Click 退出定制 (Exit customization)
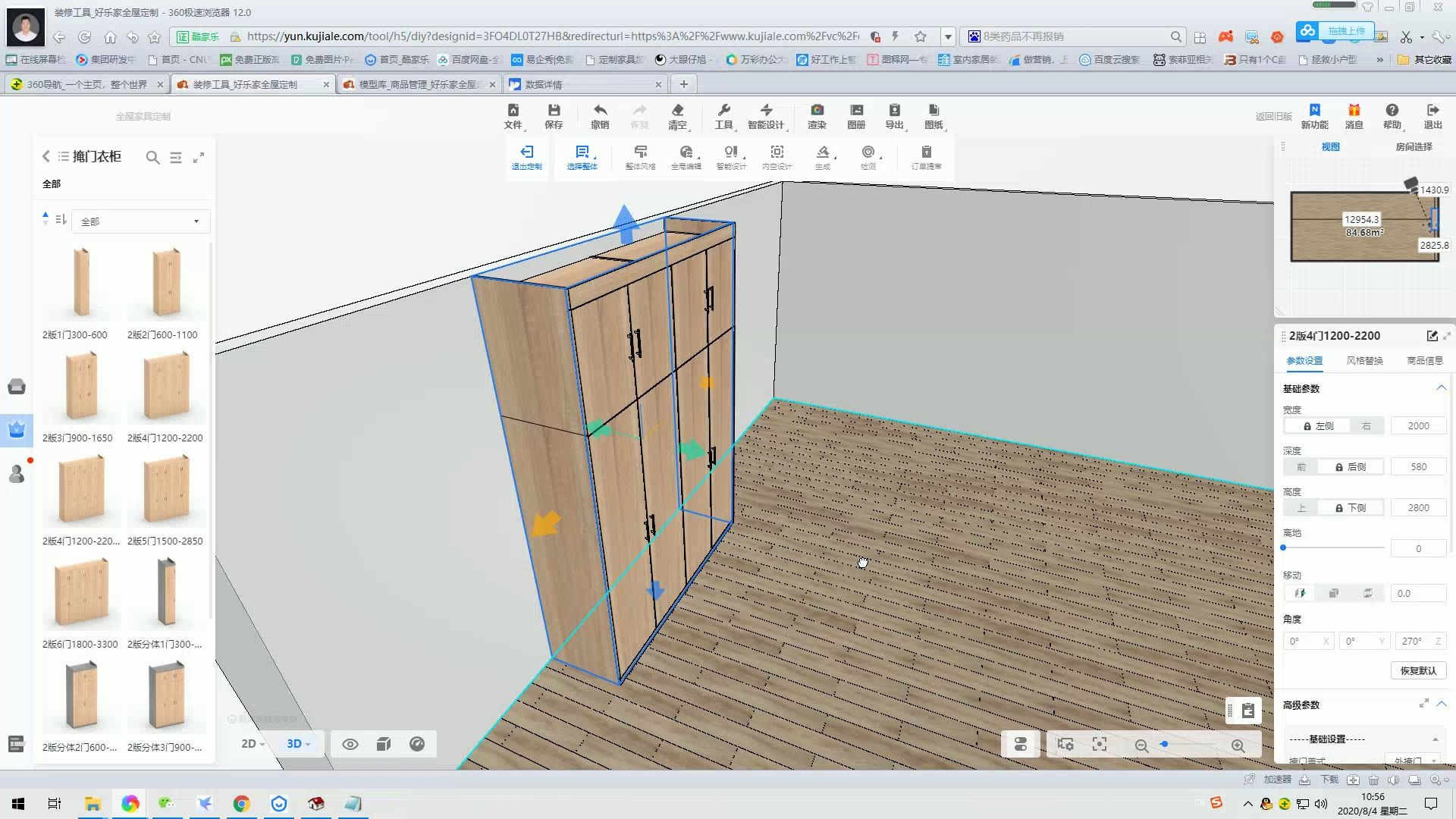This screenshot has width=1456, height=819. [526, 158]
